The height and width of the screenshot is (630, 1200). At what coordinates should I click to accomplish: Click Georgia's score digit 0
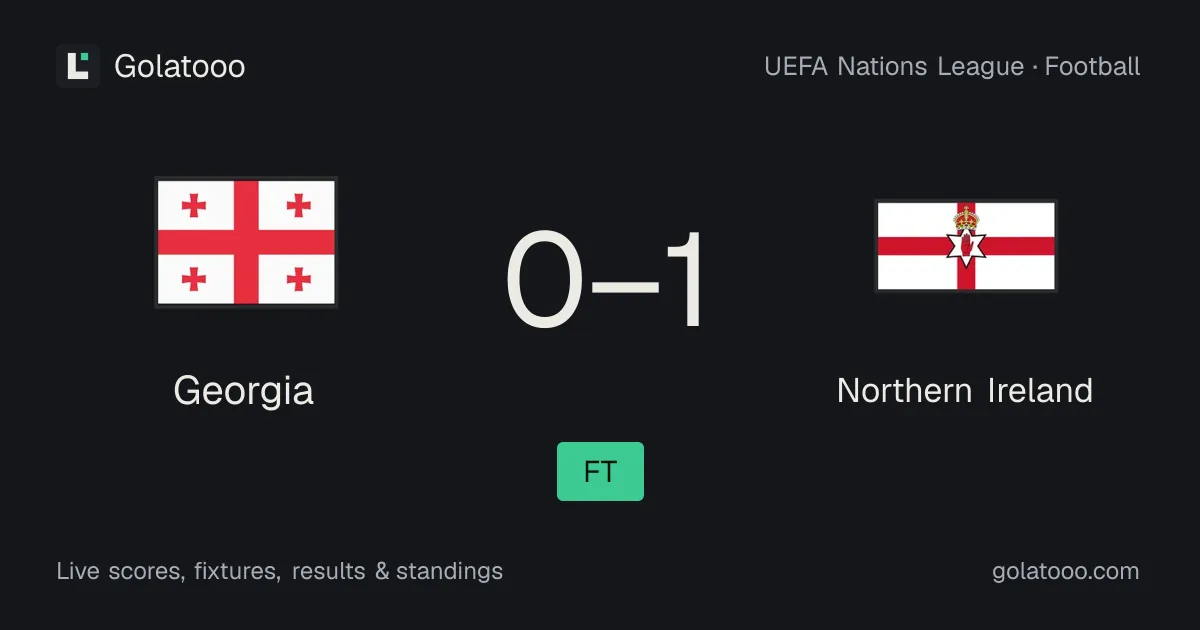(x=544, y=280)
